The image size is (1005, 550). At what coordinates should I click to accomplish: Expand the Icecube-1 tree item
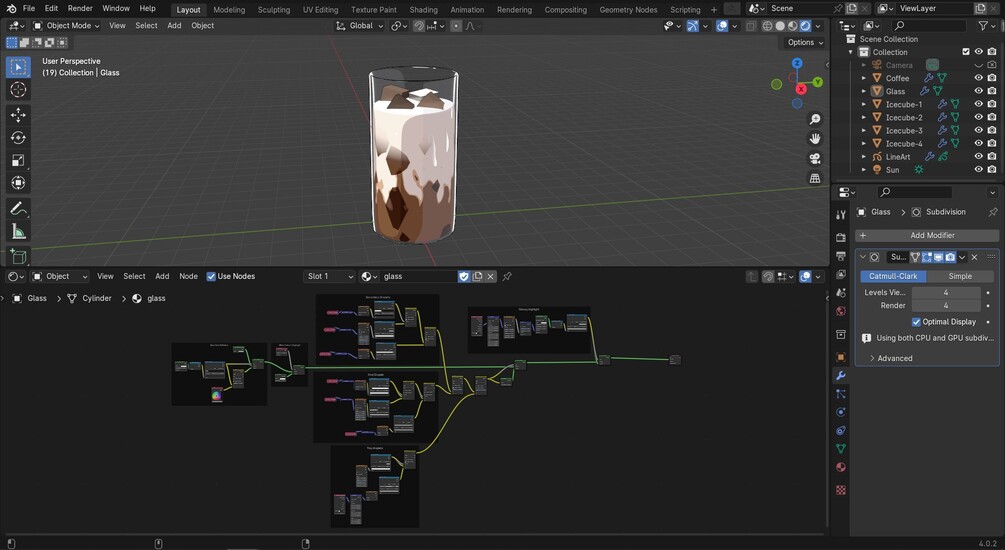[x=864, y=104]
